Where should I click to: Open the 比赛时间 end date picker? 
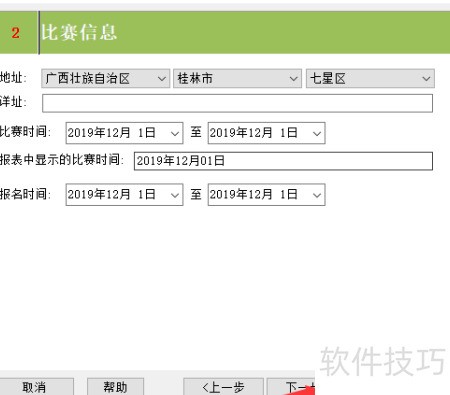tap(266, 133)
